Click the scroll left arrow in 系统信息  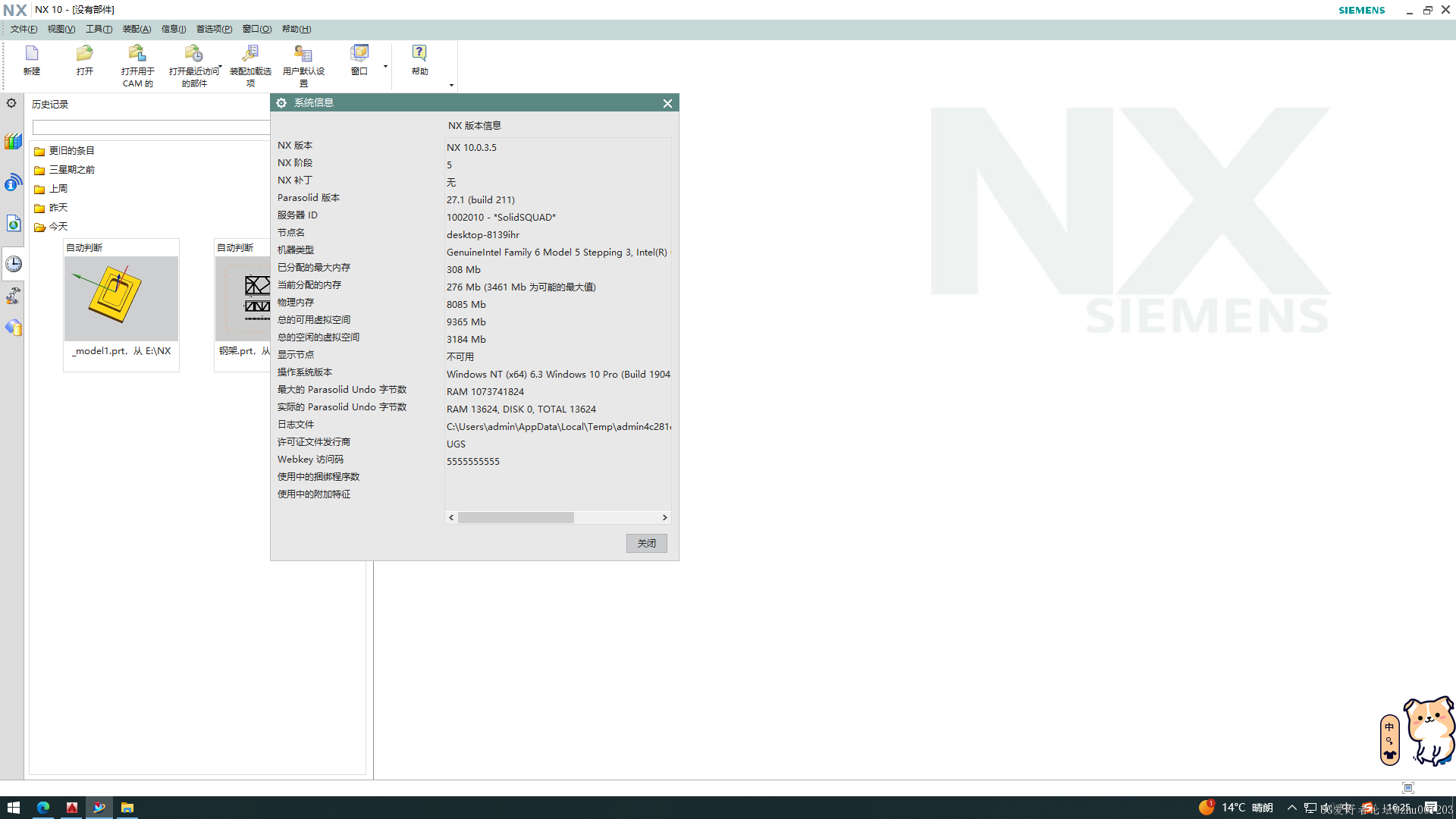click(451, 517)
